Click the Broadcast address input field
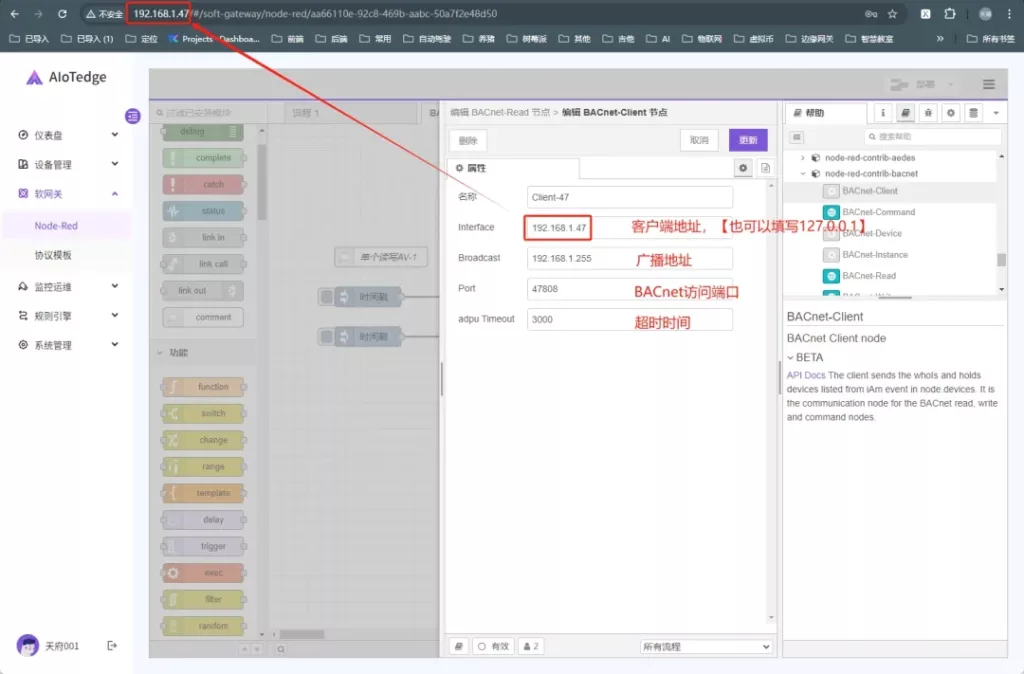Viewport: 1024px width, 674px height. point(629,258)
